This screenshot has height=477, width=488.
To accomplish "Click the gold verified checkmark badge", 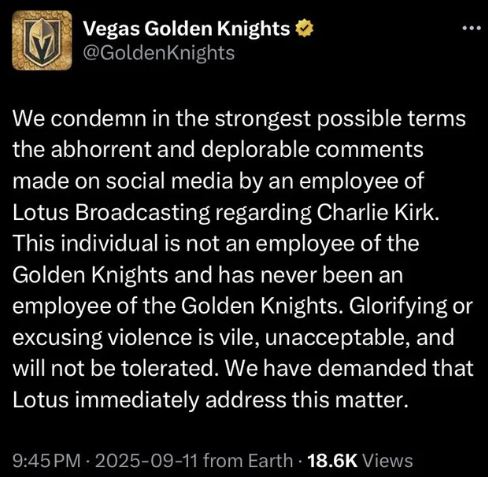I will pyautogui.click(x=305, y=28).
